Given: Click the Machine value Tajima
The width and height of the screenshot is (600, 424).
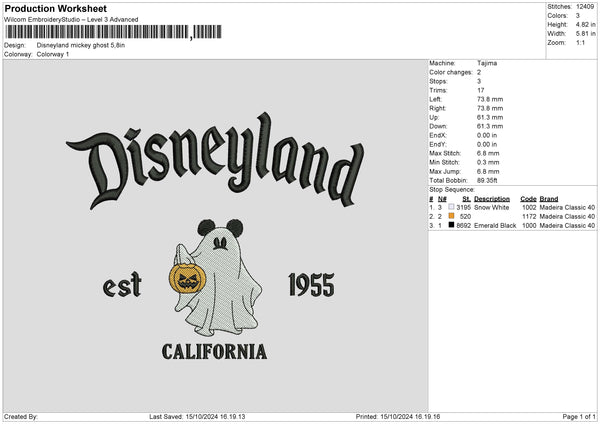Looking at the screenshot, I should pos(487,63).
